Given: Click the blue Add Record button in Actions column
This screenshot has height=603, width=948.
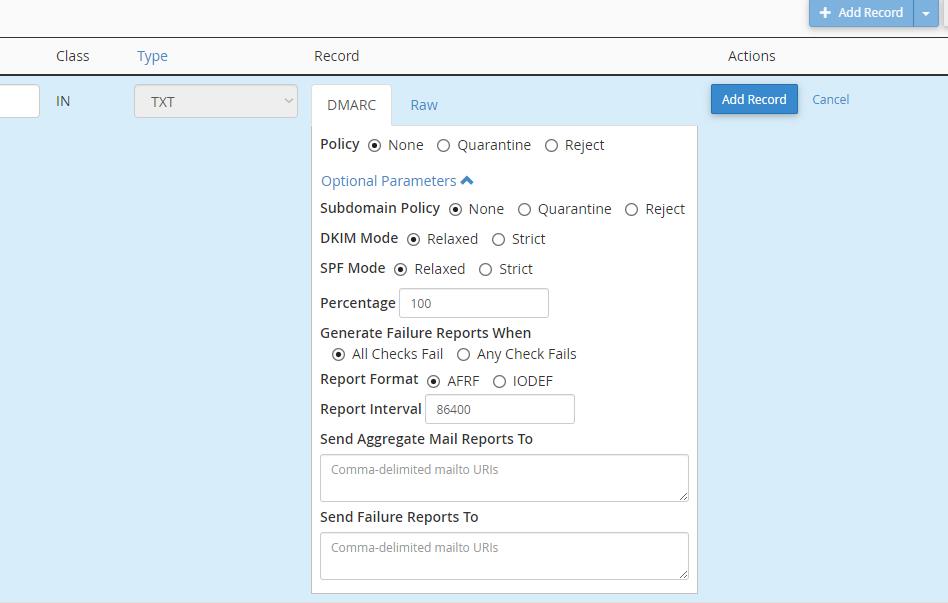Looking at the screenshot, I should (x=754, y=99).
